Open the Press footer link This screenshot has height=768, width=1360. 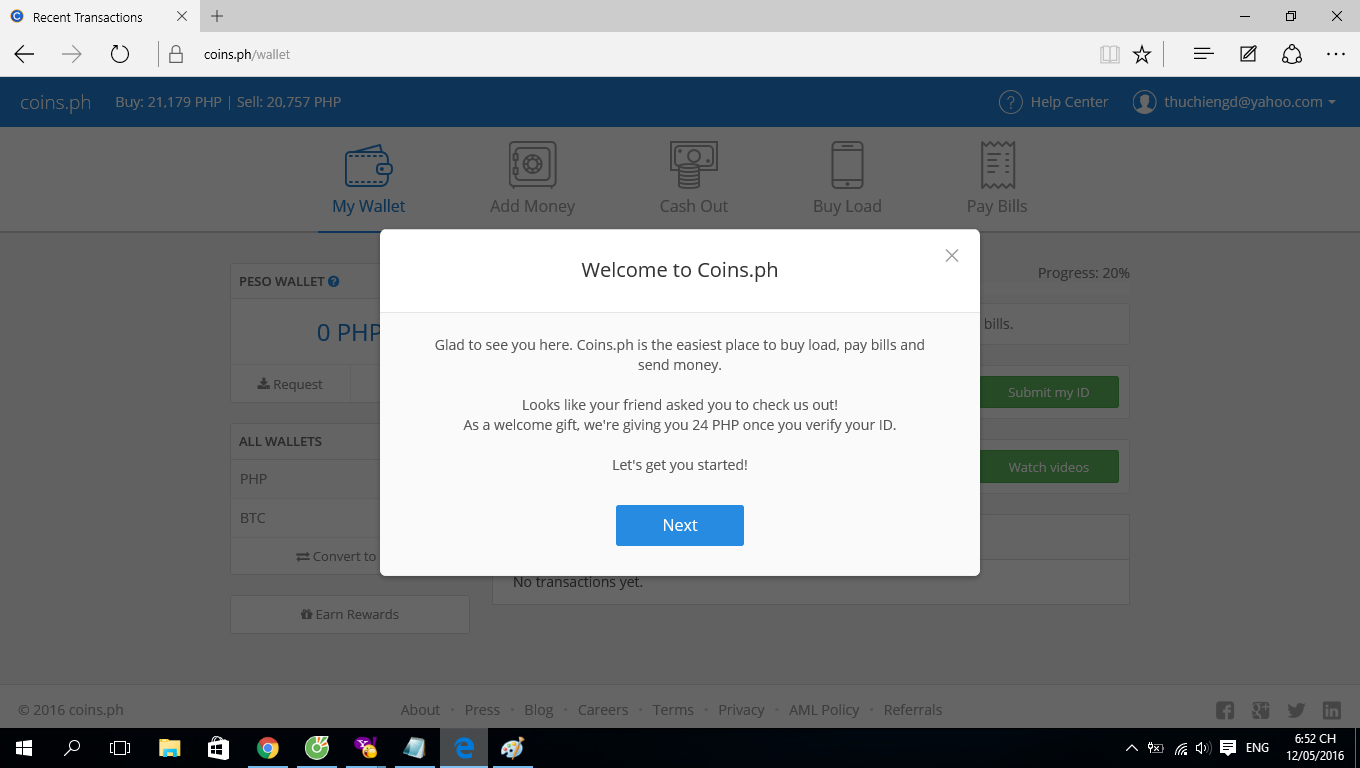pyautogui.click(x=482, y=710)
